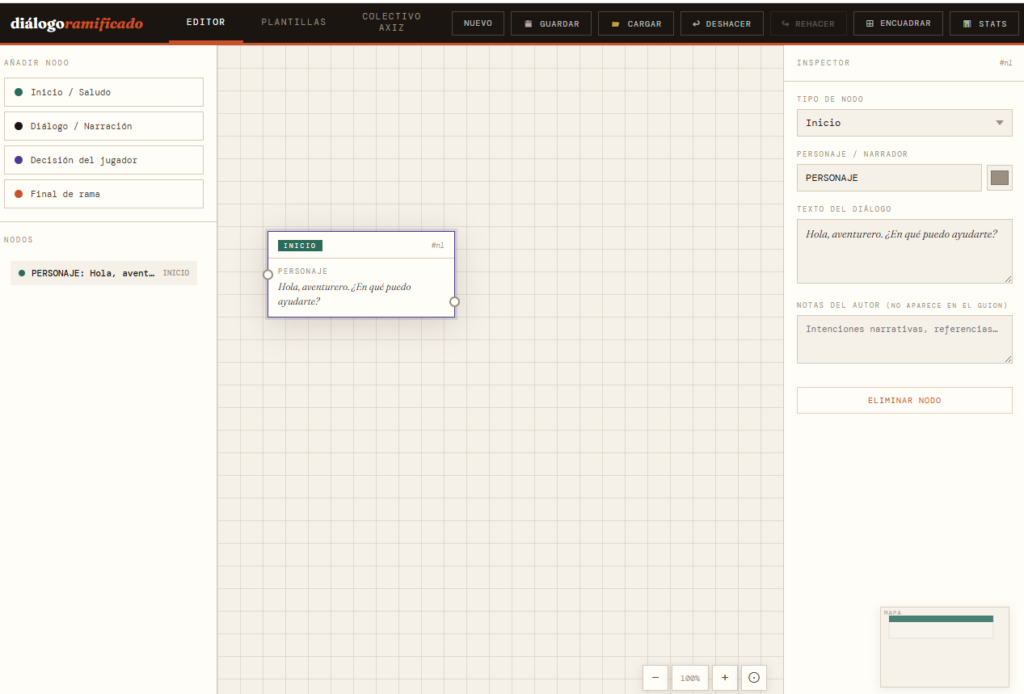Add an Inicio / Saludo node

[104, 92]
